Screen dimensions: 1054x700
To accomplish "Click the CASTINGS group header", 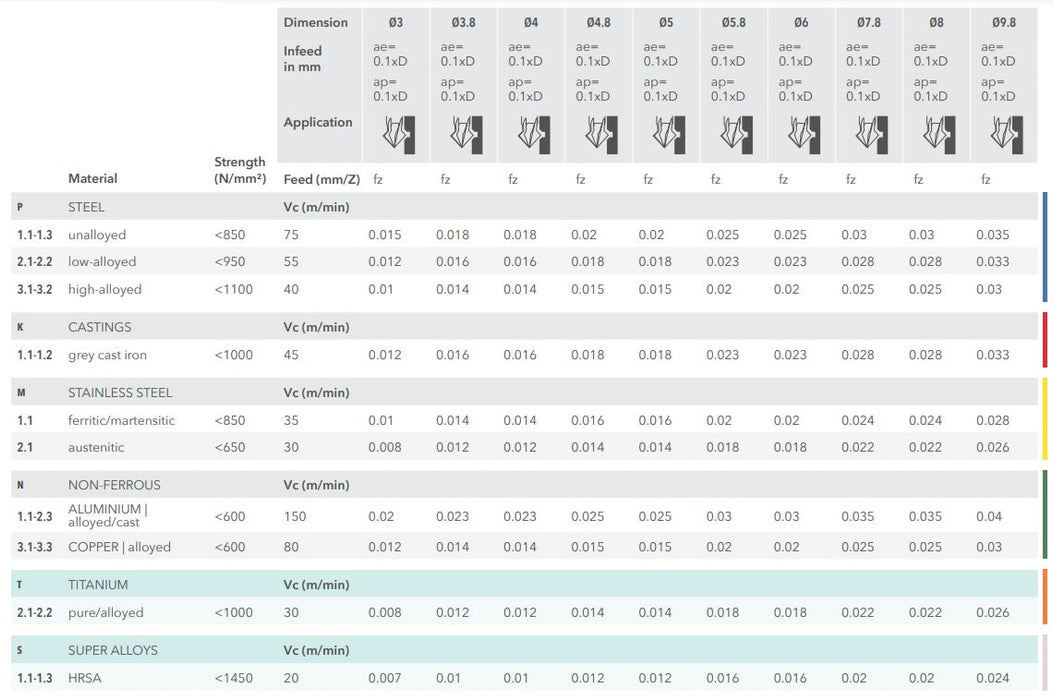I will (524, 327).
